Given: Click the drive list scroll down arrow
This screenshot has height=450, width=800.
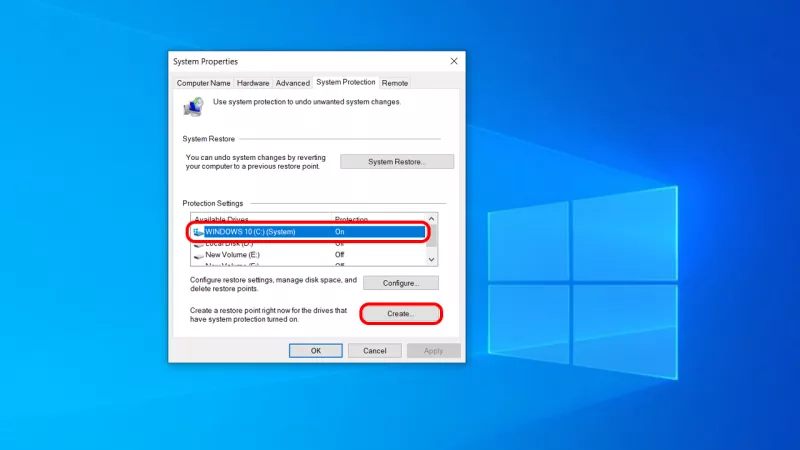Looking at the screenshot, I should pyautogui.click(x=432, y=260).
